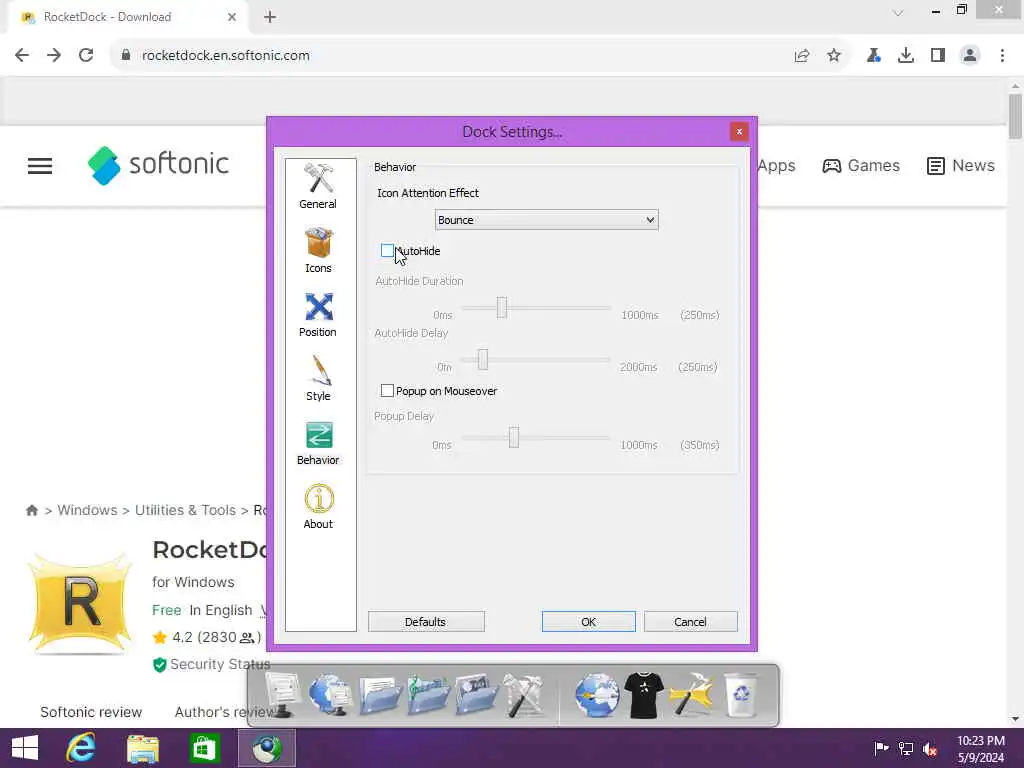This screenshot has height=768, width=1024.
Task: Open the Documents folder dock icon
Action: pyautogui.click(x=379, y=695)
